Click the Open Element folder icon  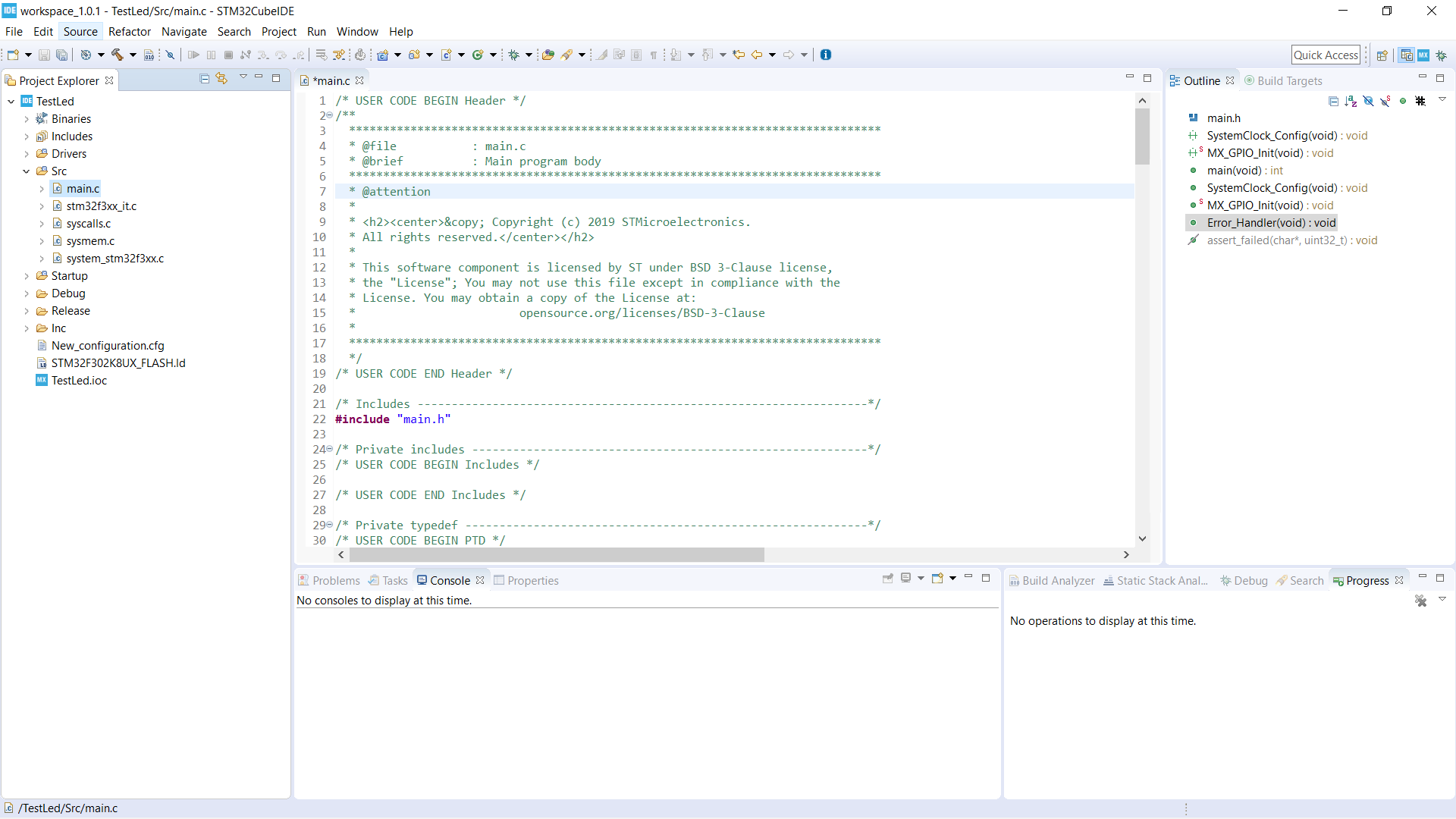tap(548, 55)
